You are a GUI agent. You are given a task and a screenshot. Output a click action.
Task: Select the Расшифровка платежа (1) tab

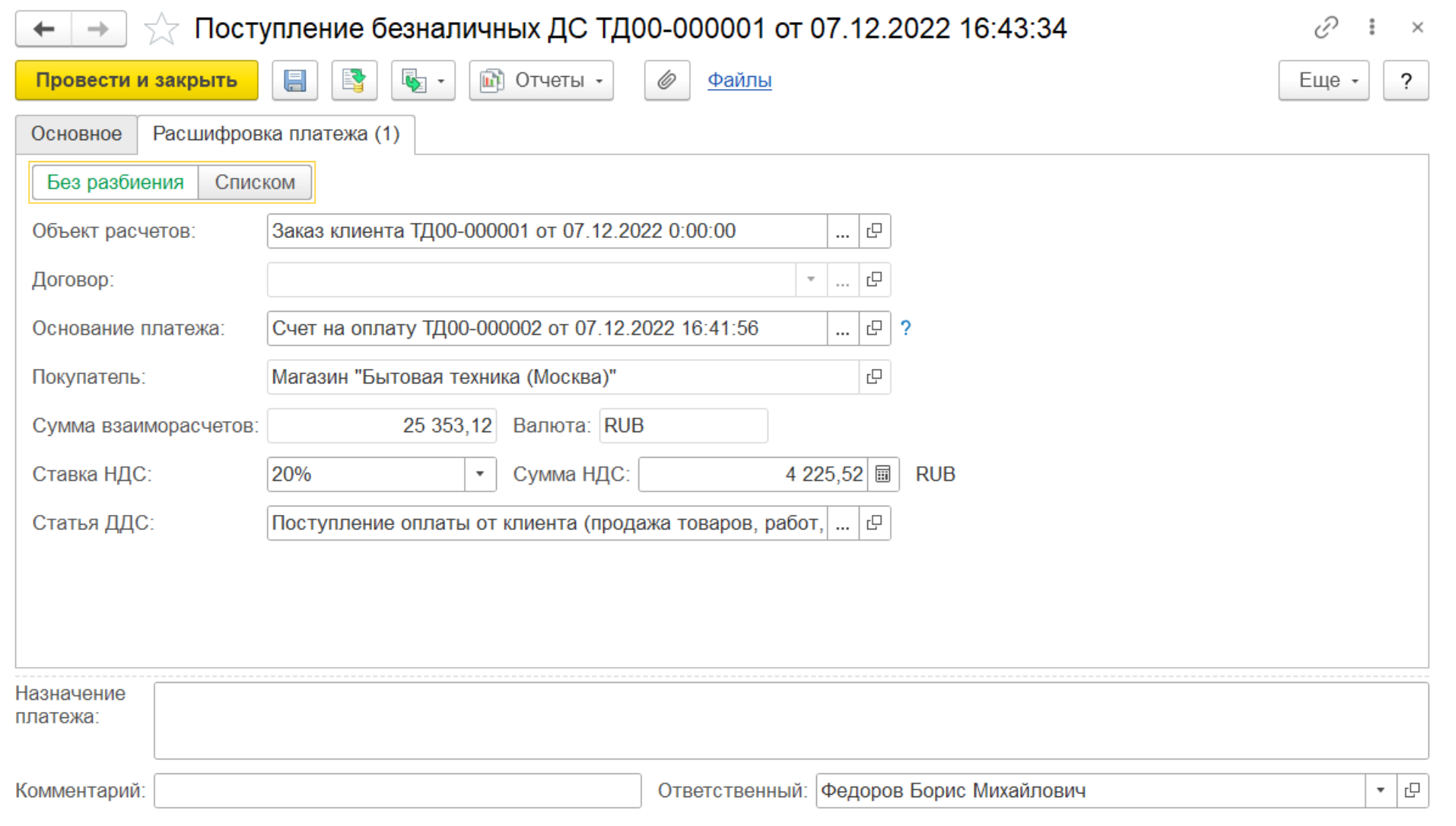click(x=275, y=134)
